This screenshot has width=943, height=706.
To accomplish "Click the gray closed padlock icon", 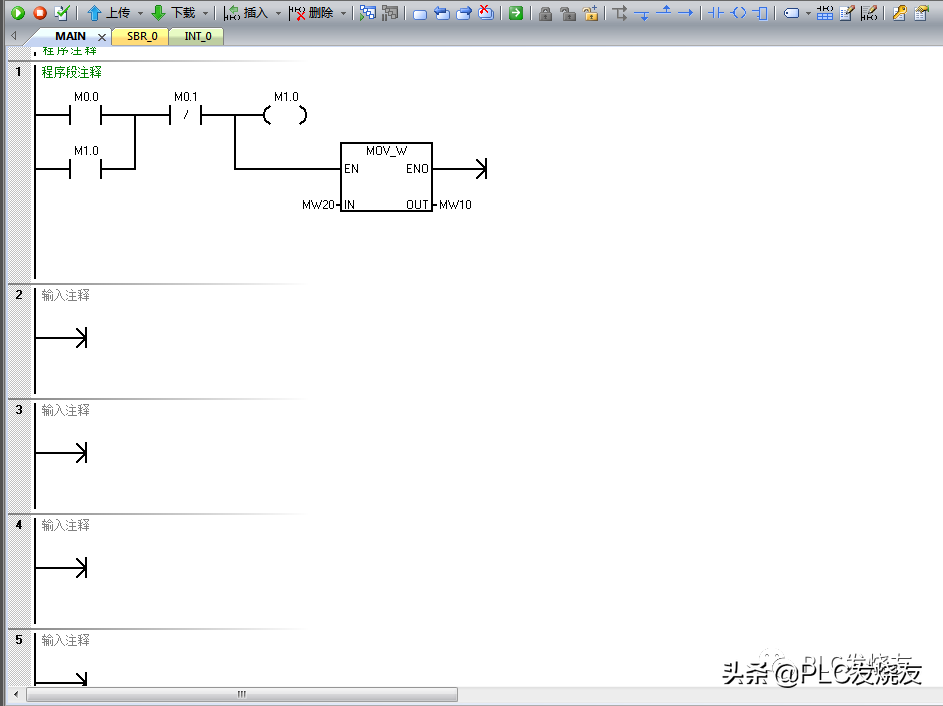I will 545,13.
